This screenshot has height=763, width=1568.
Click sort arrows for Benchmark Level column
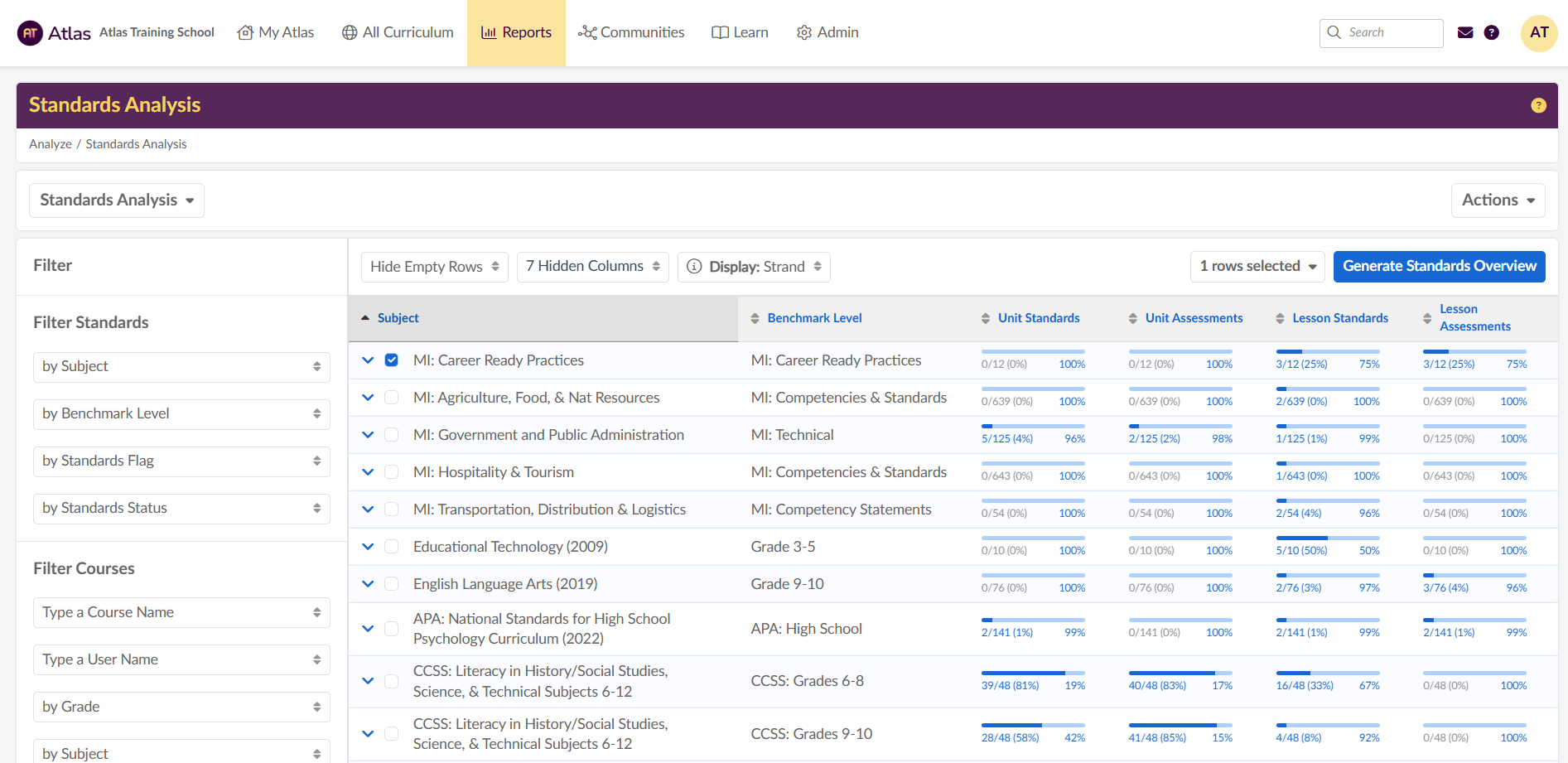tap(755, 319)
